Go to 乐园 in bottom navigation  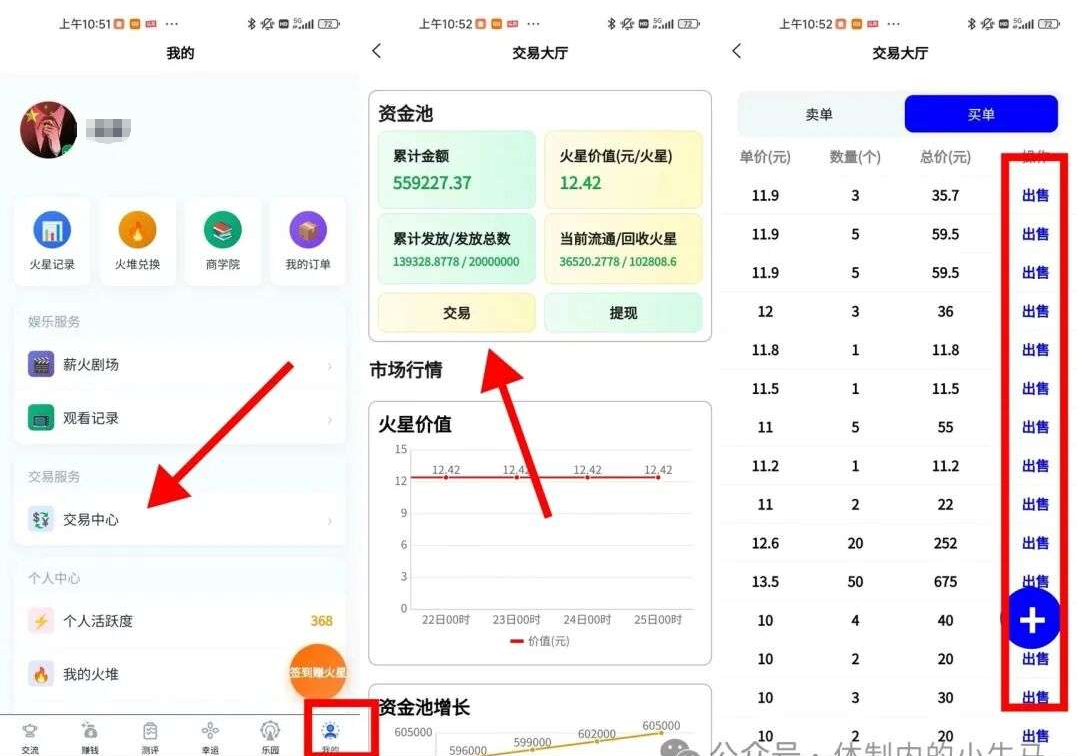[270, 735]
